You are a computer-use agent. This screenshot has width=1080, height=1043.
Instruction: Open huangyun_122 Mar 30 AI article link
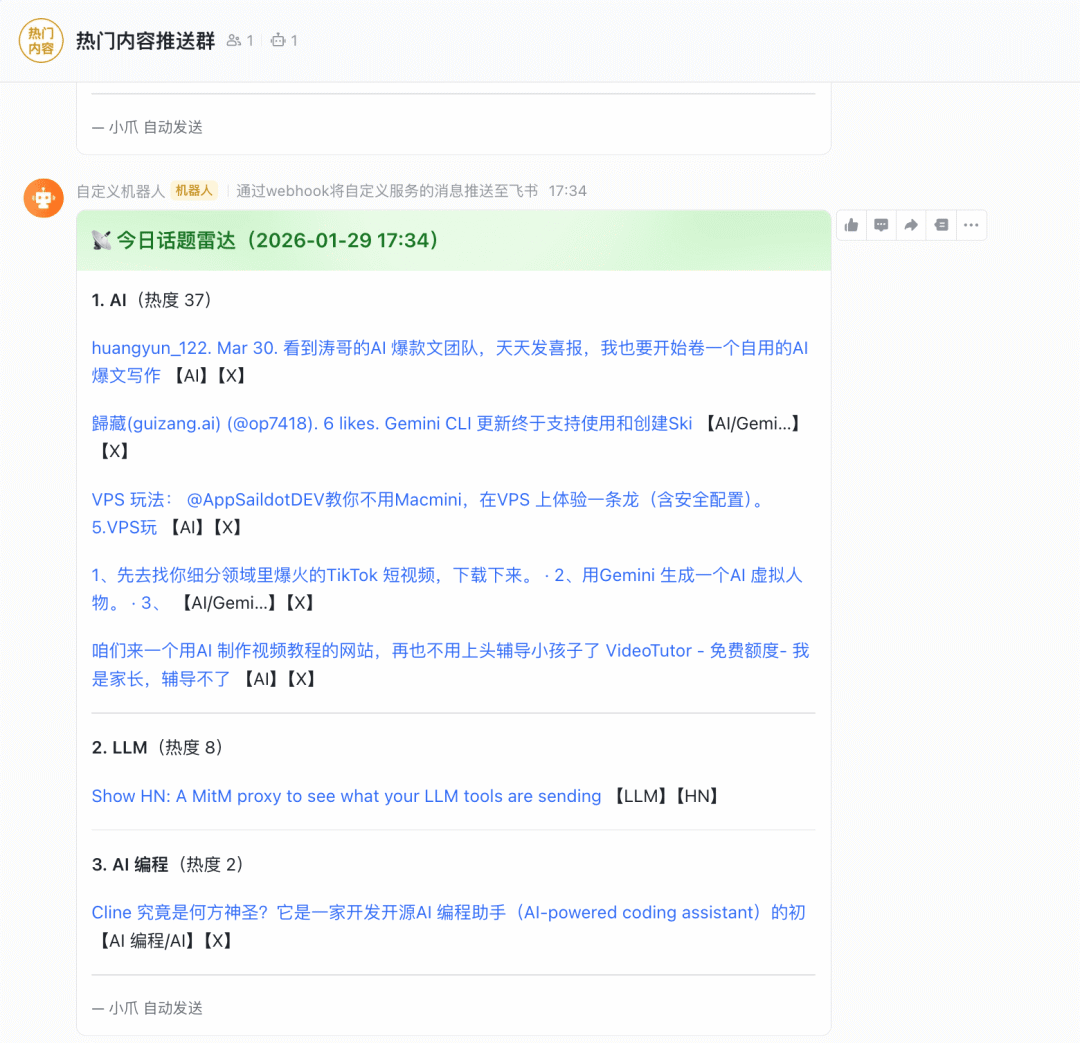pyautogui.click(x=449, y=362)
